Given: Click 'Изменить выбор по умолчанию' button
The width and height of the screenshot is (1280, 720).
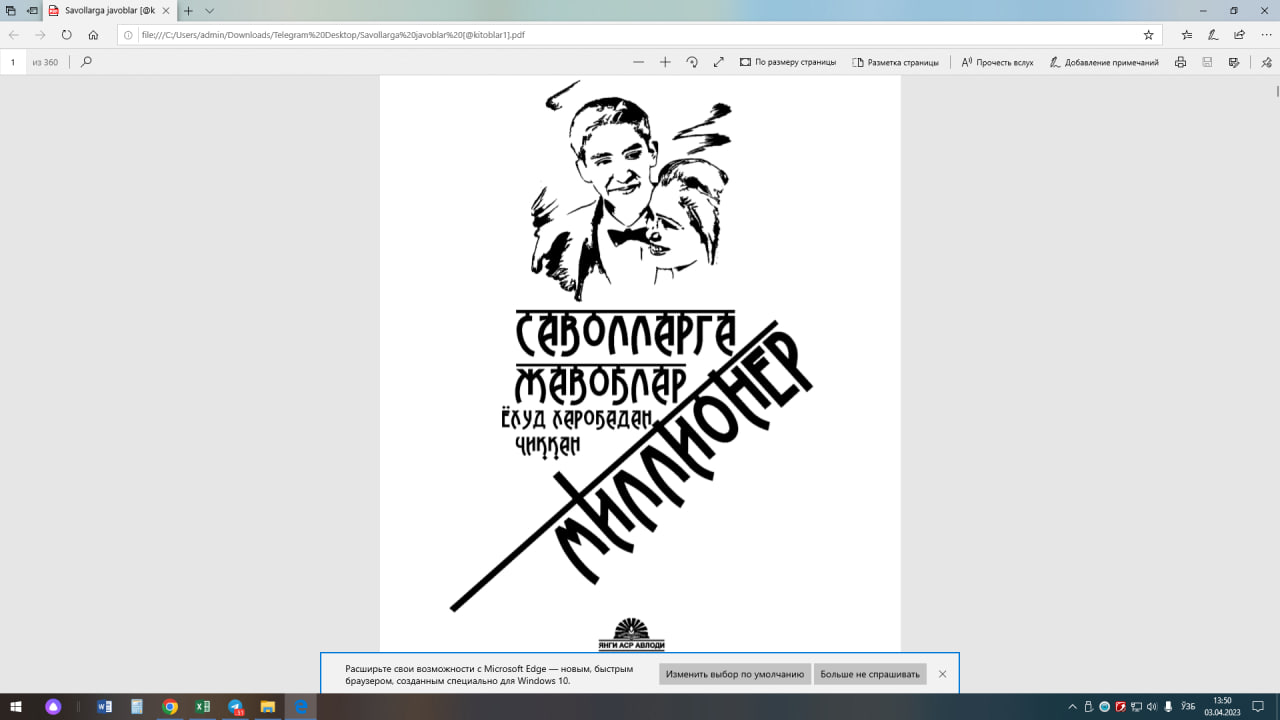Looking at the screenshot, I should click(x=735, y=674).
